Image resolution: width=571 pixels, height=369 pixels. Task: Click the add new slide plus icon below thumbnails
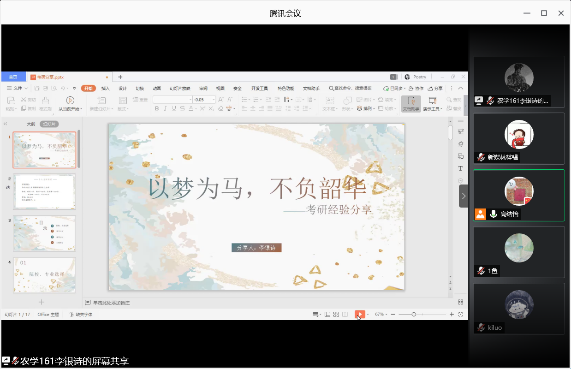(41, 302)
